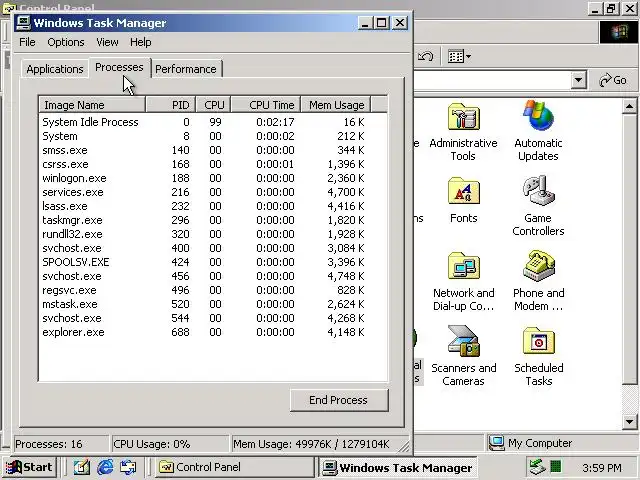Open the Administrative Tools icon in Control Panel

click(463, 131)
